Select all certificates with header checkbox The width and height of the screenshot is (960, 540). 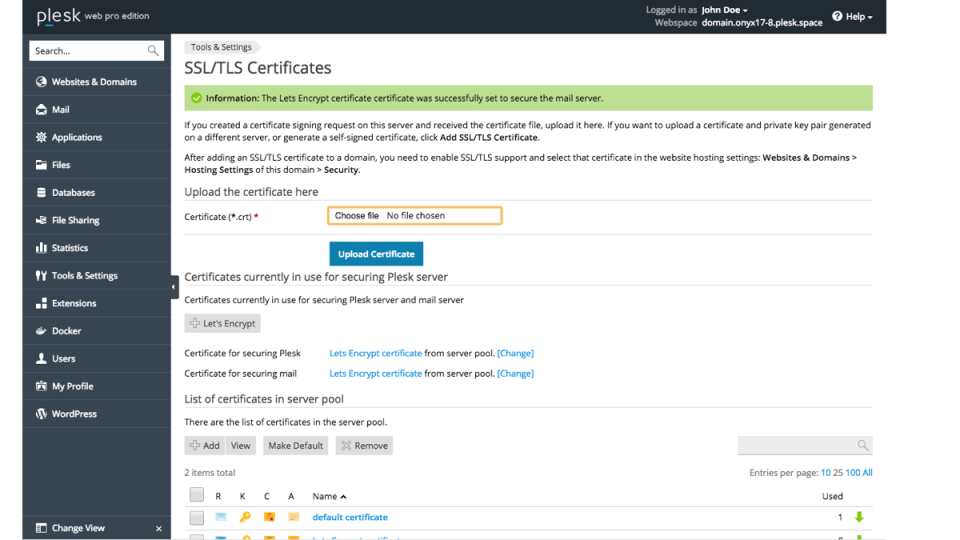pyautogui.click(x=197, y=495)
